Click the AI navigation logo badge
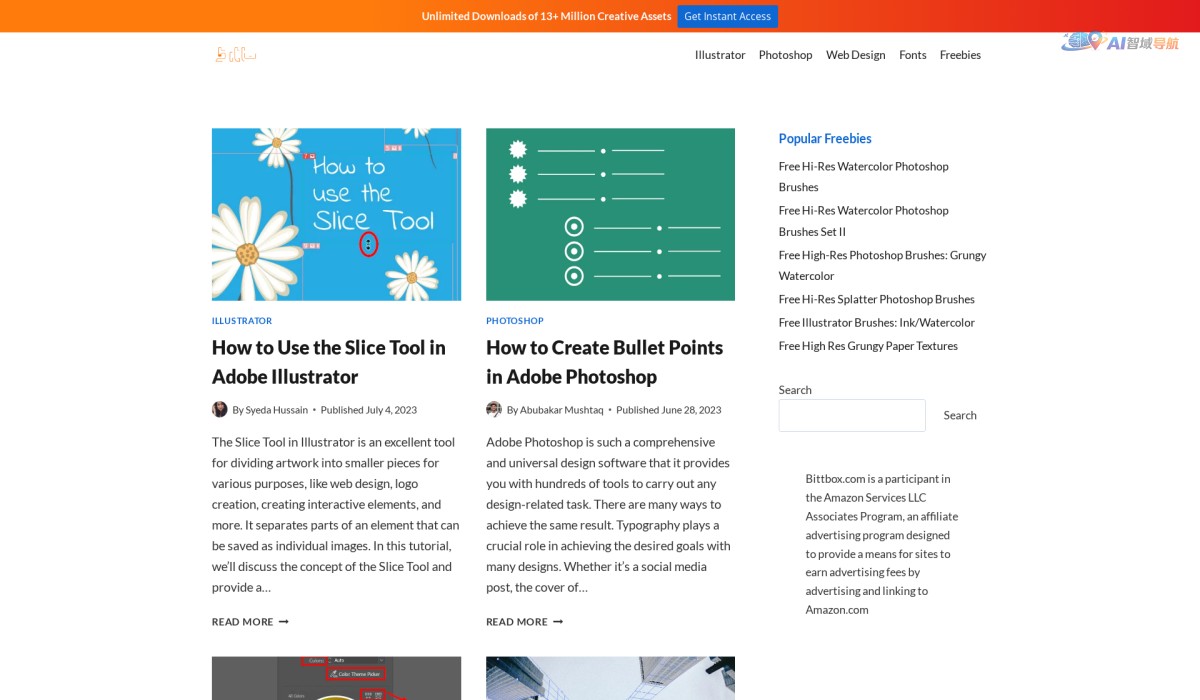Viewport: 1200px width, 700px height. coord(1120,42)
